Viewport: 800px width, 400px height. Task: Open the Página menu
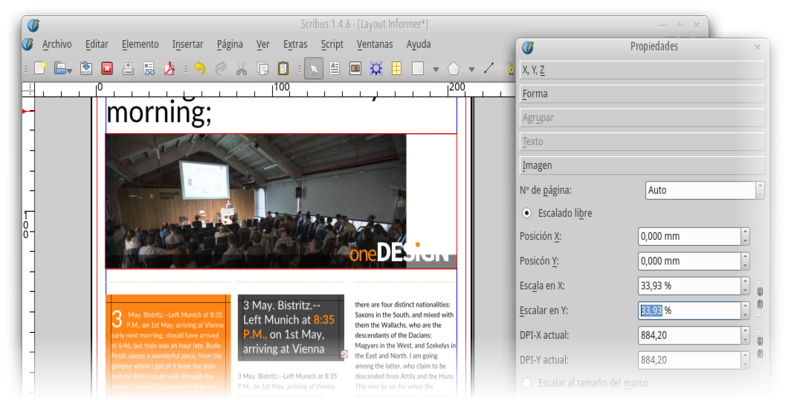pyautogui.click(x=230, y=44)
